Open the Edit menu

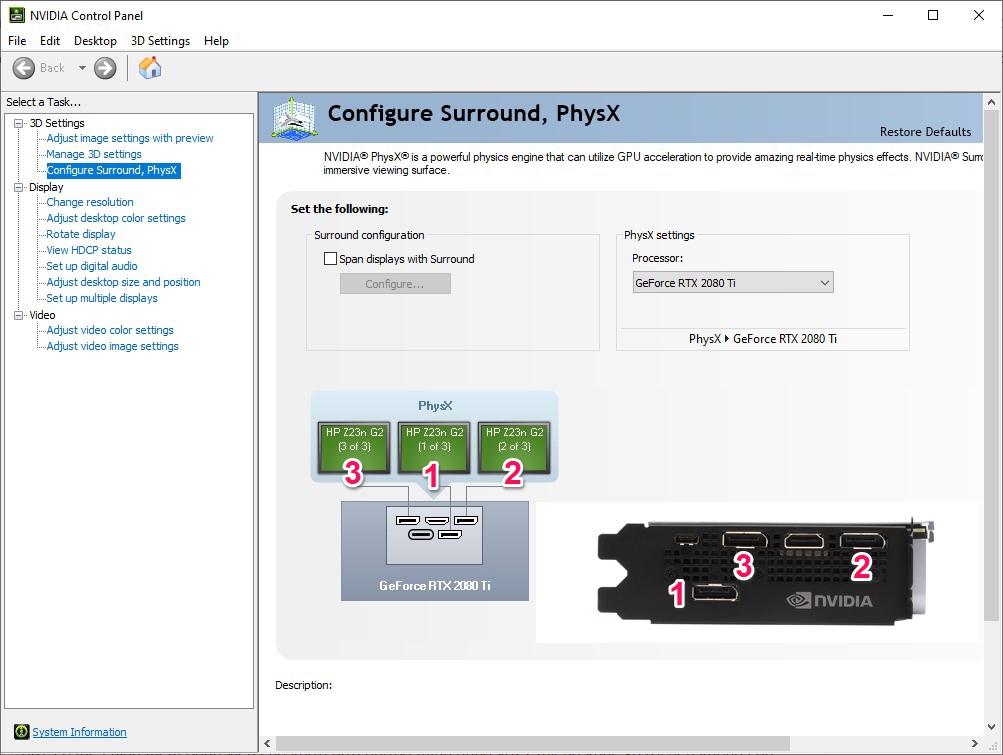[x=50, y=41]
